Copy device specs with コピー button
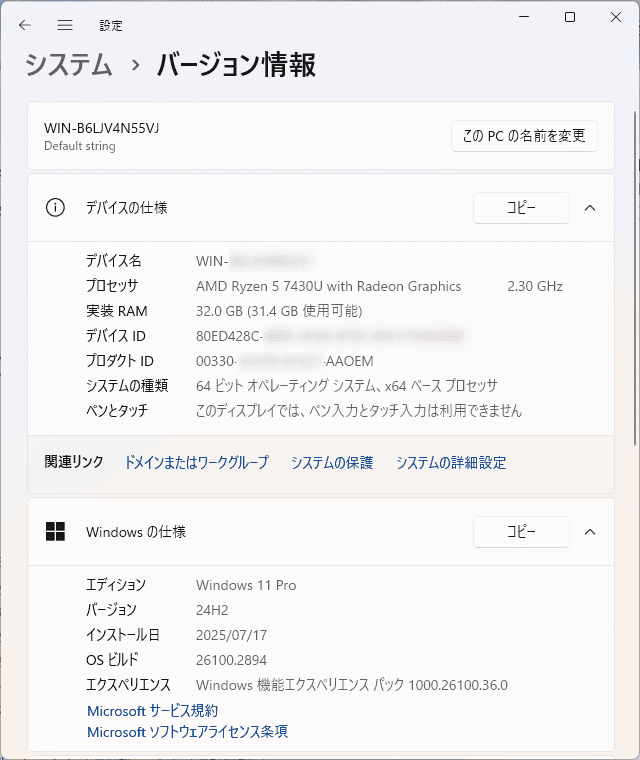Viewport: 640px width, 760px height. [521, 208]
